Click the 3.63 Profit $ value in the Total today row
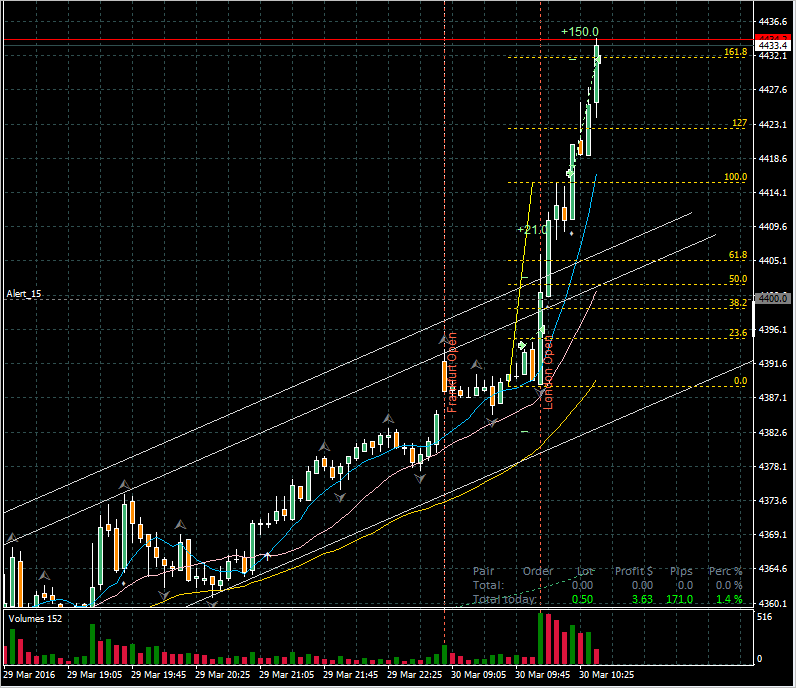Viewport: 796px width, 688px height. (x=641, y=599)
